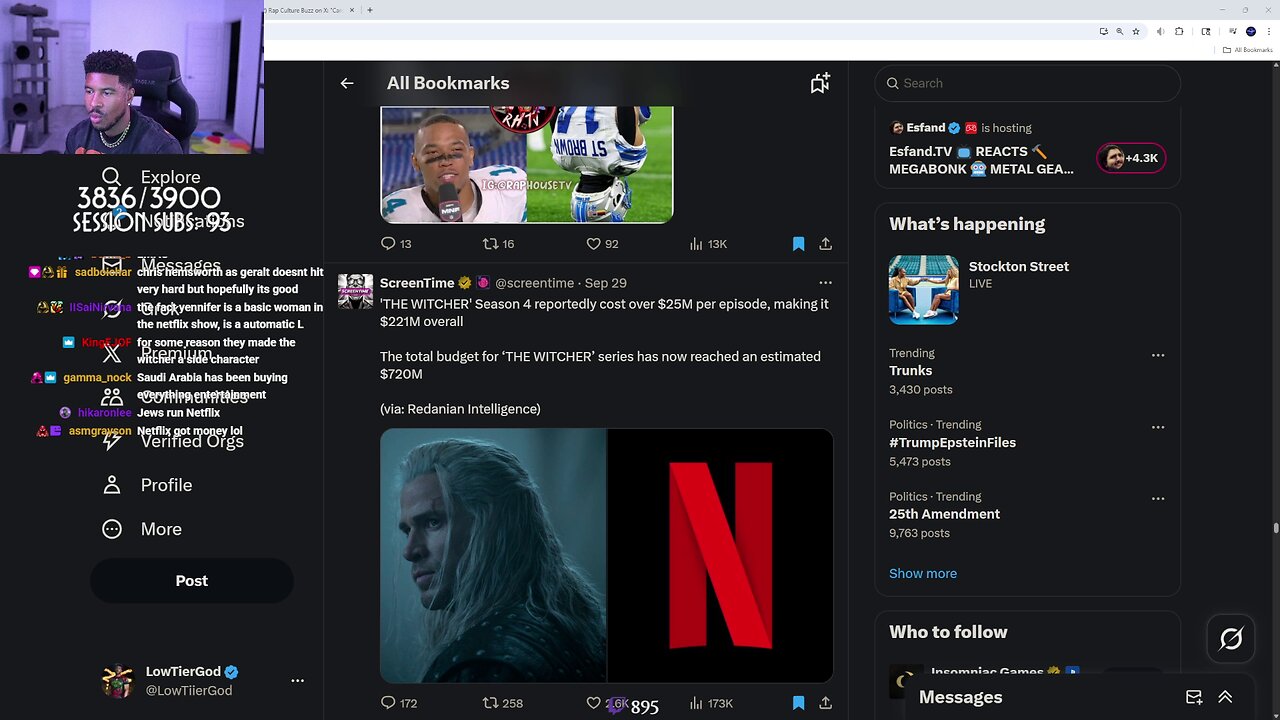Image resolution: width=1280 pixels, height=720 pixels.
Task: Click the page vertical scrollbar thumb
Action: coord(1276,528)
